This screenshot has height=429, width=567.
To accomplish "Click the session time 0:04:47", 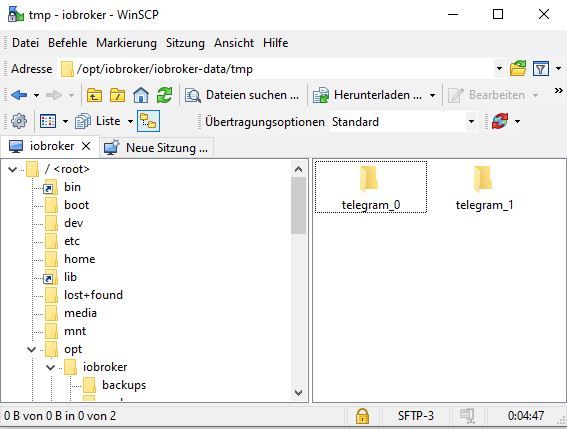I will pyautogui.click(x=525, y=416).
